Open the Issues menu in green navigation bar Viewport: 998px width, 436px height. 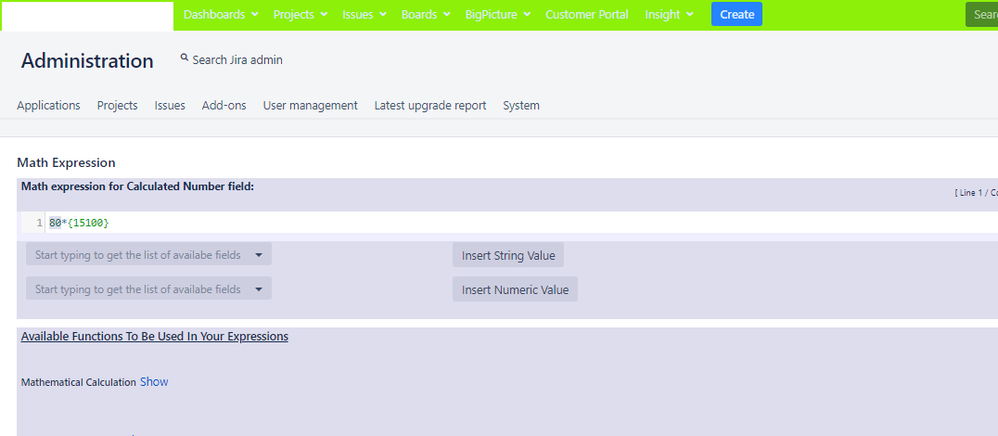click(x=364, y=15)
